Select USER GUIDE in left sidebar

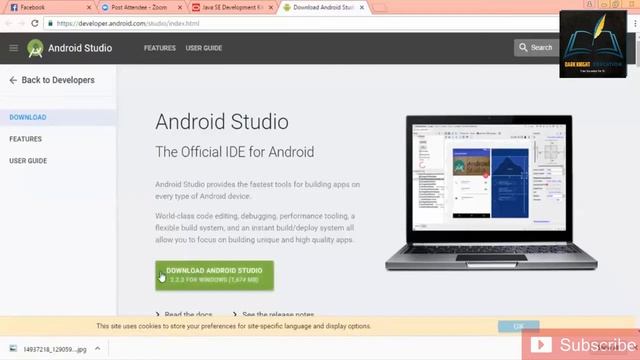28,160
